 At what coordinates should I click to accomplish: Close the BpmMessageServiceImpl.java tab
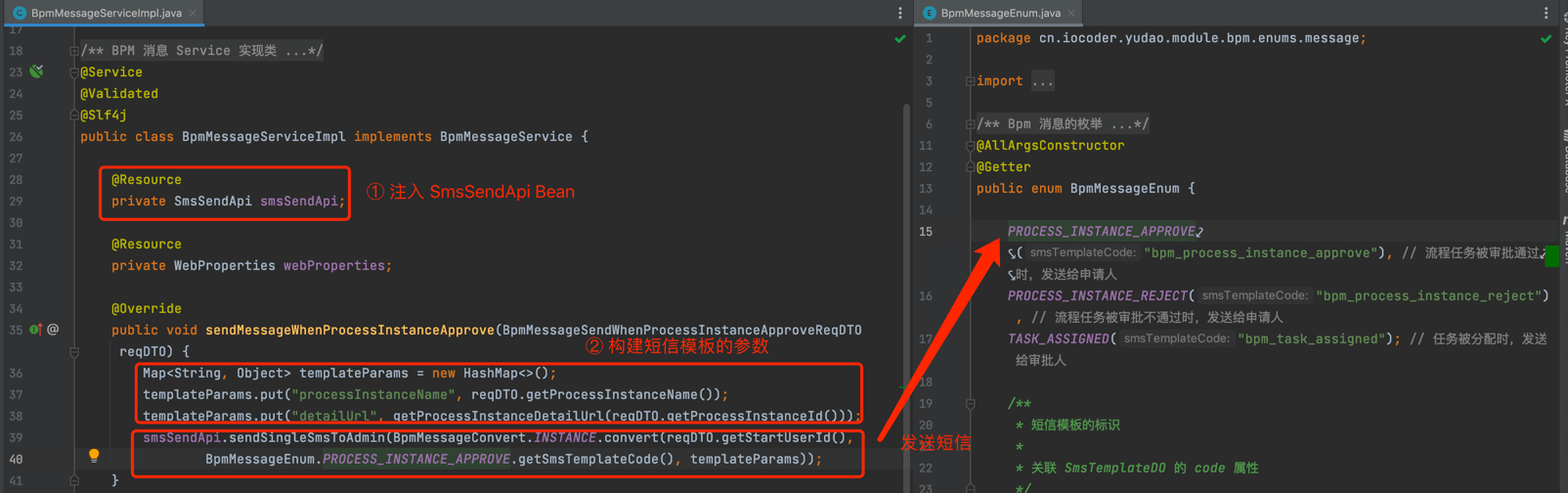[194, 13]
